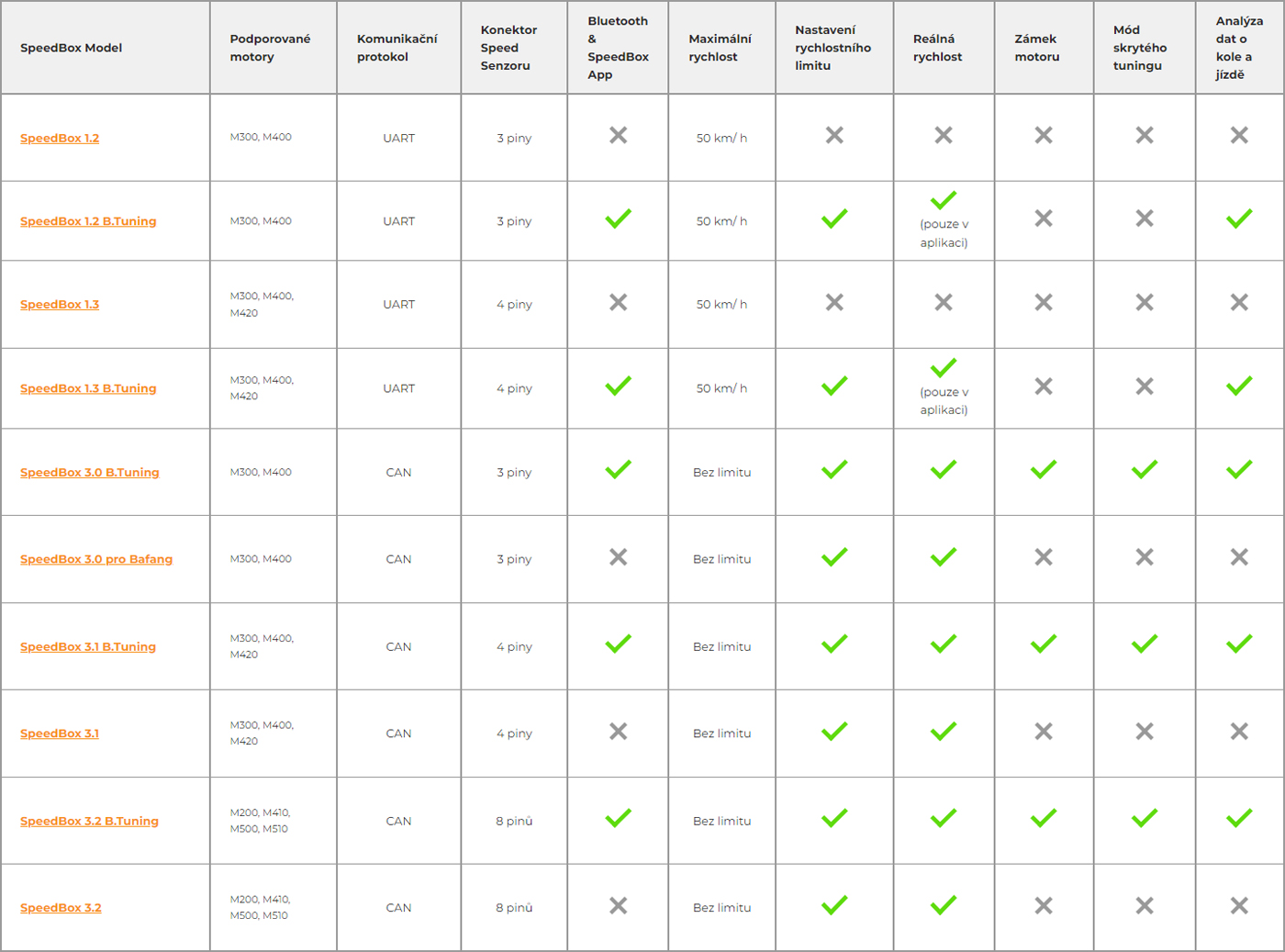Viewport: 1285px width, 952px height.
Task: Click Analýza dat cross for SpeedBox 3.2
Action: (x=1239, y=906)
